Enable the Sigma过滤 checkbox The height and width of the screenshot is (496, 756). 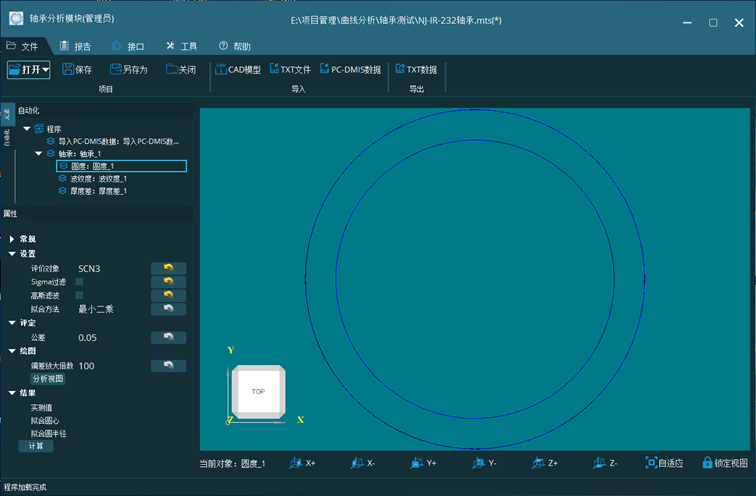[x=80, y=282]
